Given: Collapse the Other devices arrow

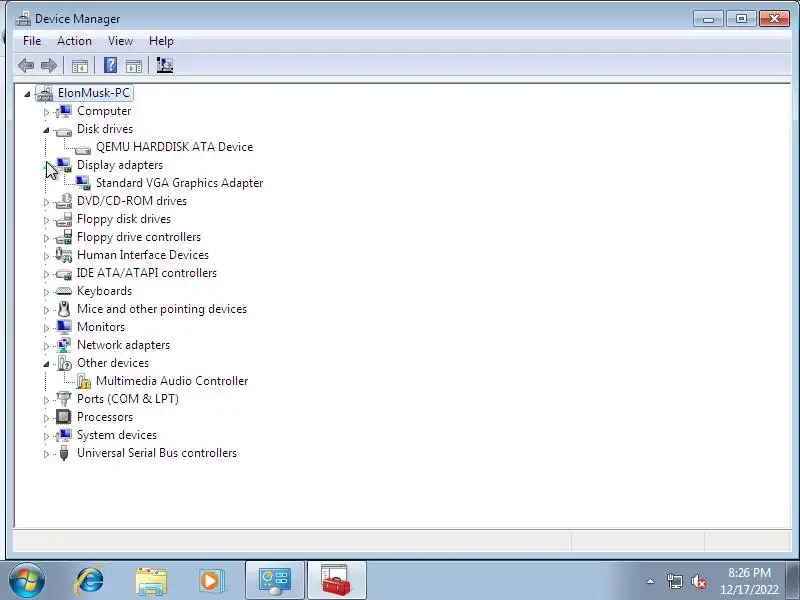Looking at the screenshot, I should click(x=46, y=364).
